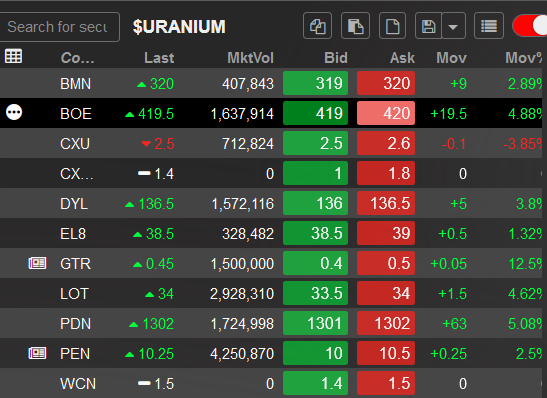Sort by the Ask column header
547x398 pixels.
[402, 58]
